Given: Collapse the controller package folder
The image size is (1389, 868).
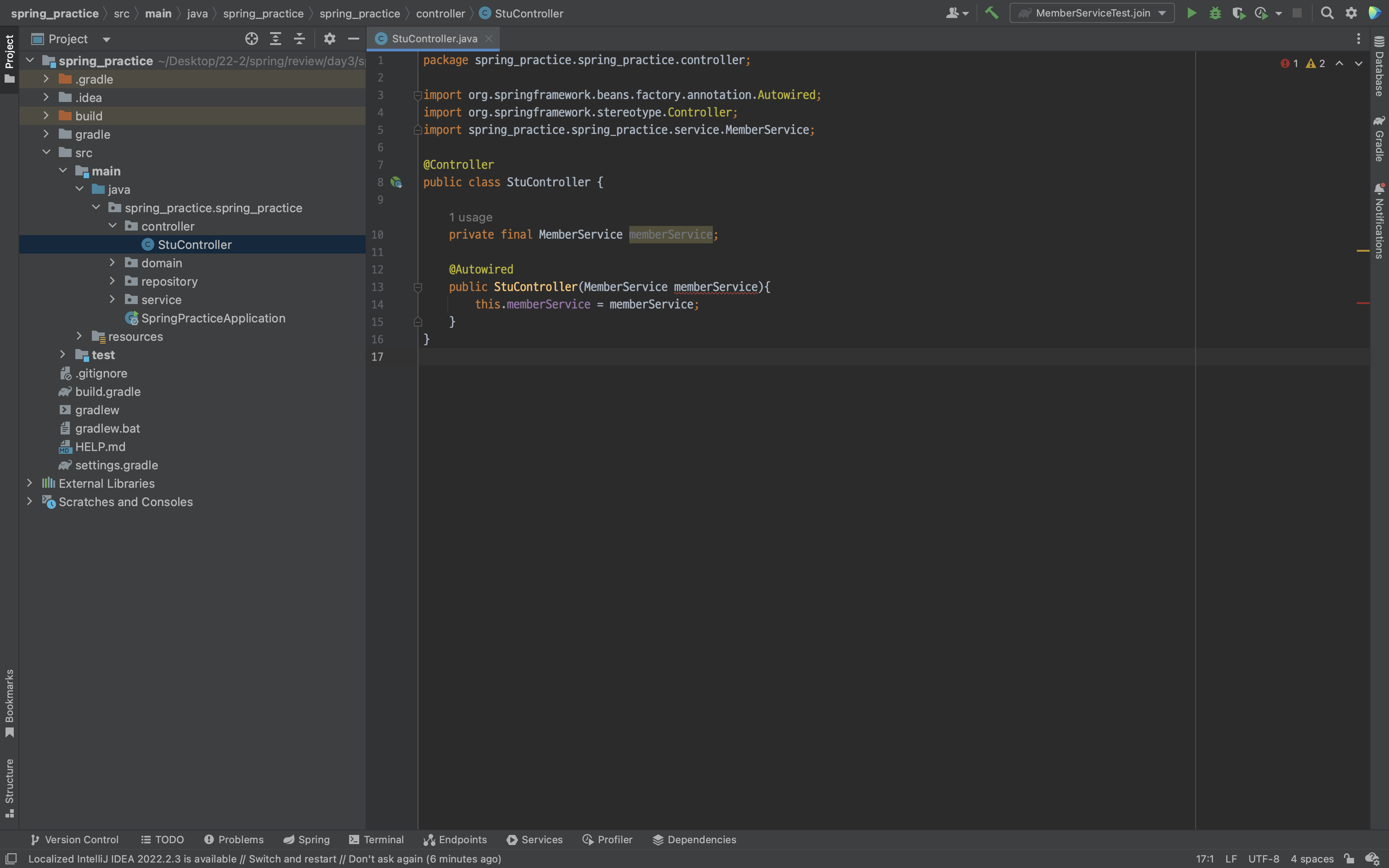Looking at the screenshot, I should [113, 225].
